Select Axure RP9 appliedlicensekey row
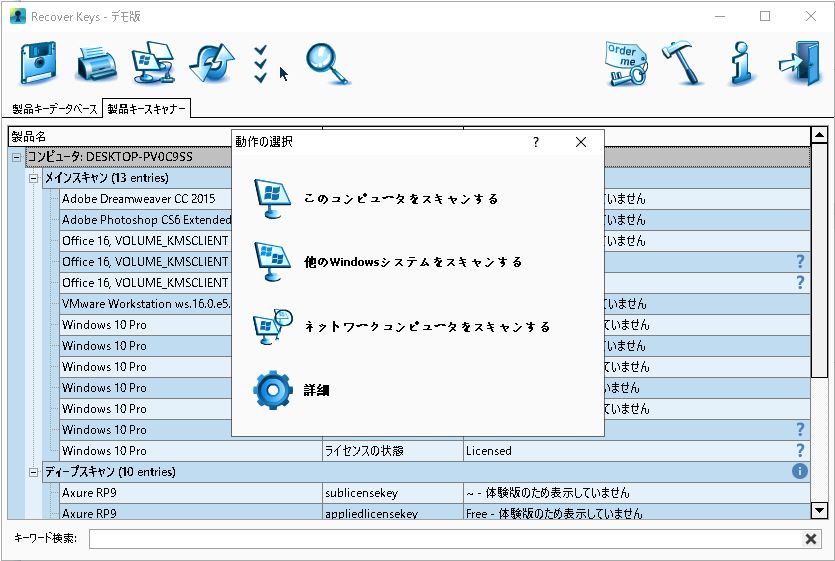 (435, 513)
